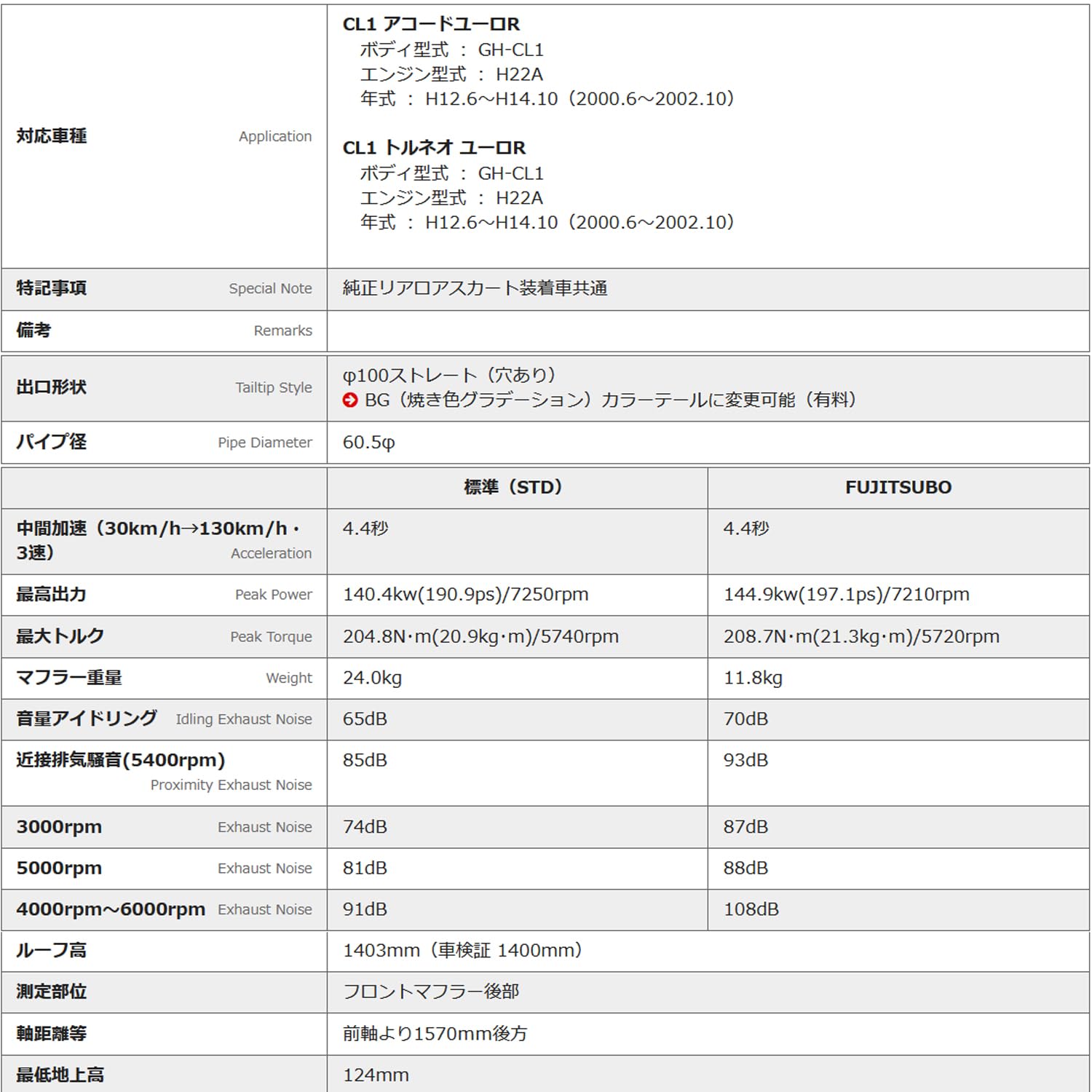This screenshot has width=1092, height=1092.
Task: Click the "3000rpm" row label
Action: coord(59,827)
